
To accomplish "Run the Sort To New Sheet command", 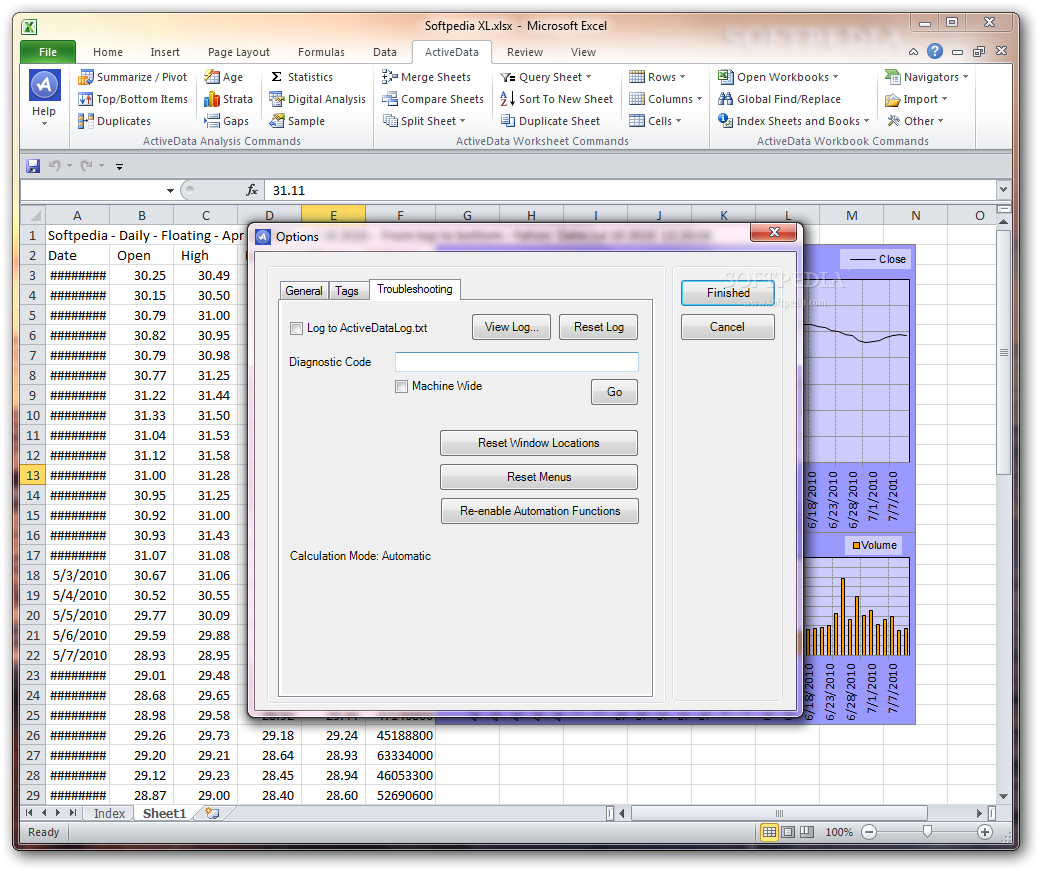I will coord(556,99).
